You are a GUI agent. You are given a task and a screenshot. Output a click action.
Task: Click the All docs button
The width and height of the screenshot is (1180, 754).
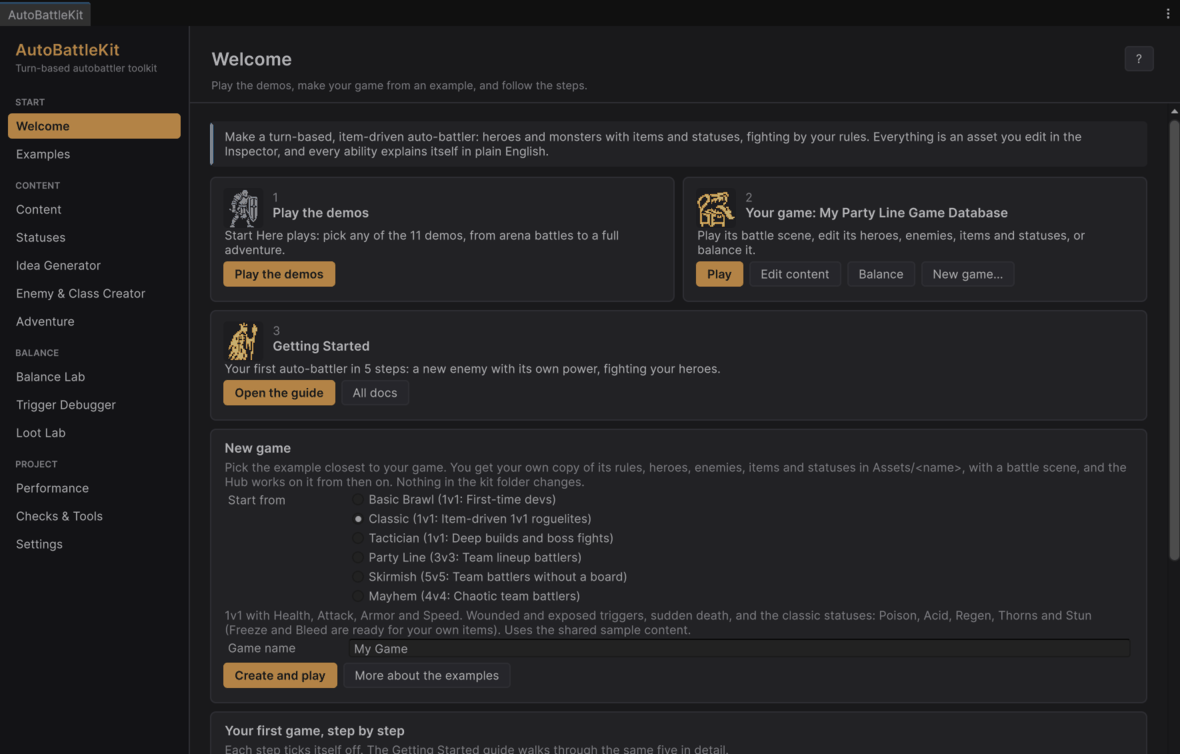pyautogui.click(x=375, y=393)
